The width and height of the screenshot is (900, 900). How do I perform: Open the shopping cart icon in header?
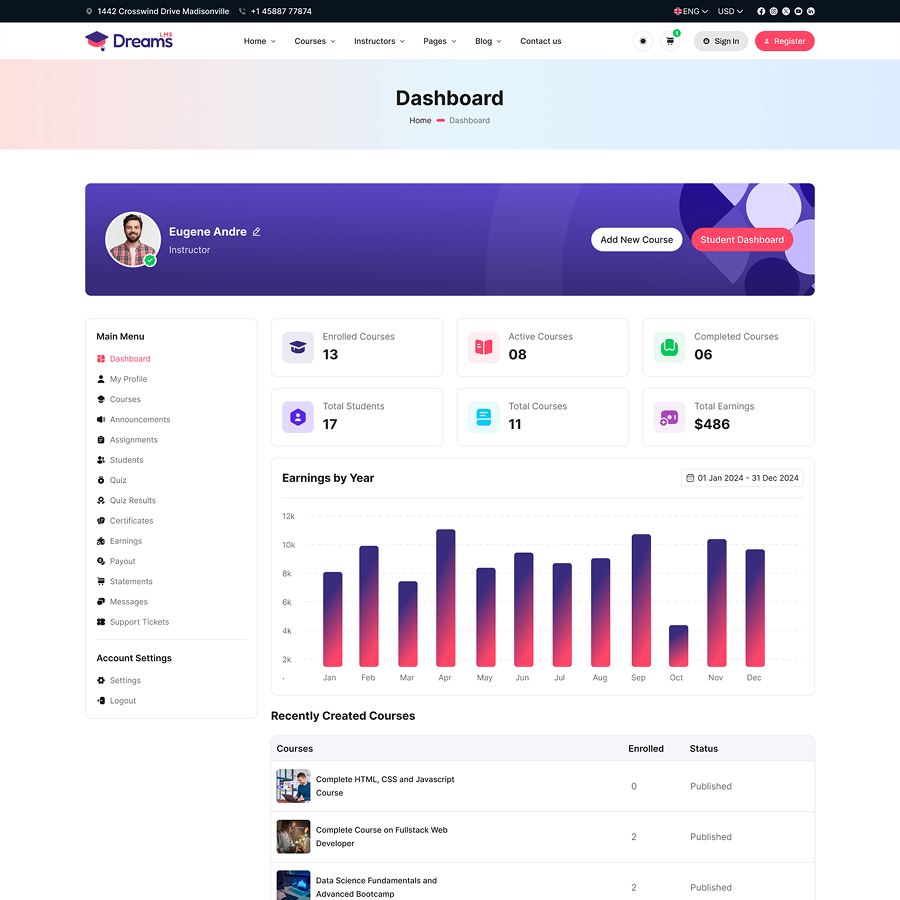coord(669,41)
